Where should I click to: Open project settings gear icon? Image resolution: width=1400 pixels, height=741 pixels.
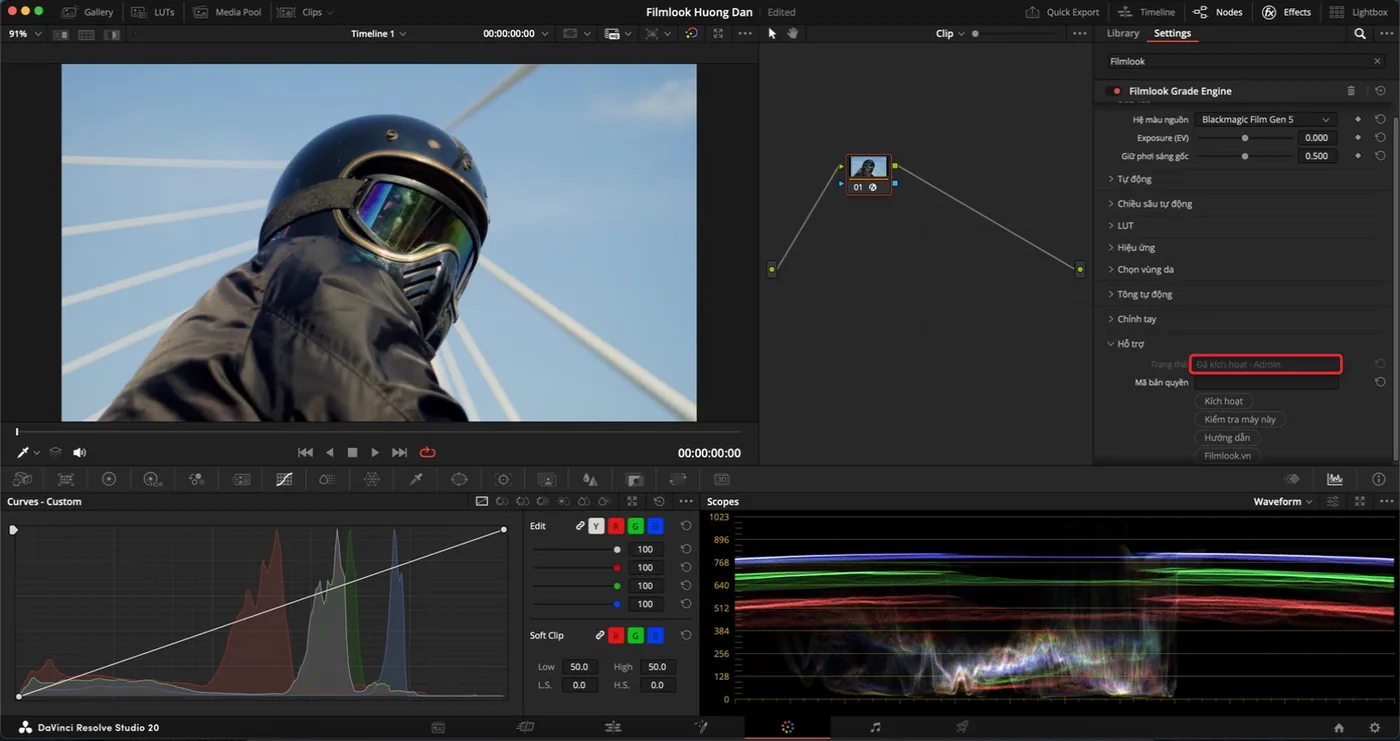(1374, 728)
